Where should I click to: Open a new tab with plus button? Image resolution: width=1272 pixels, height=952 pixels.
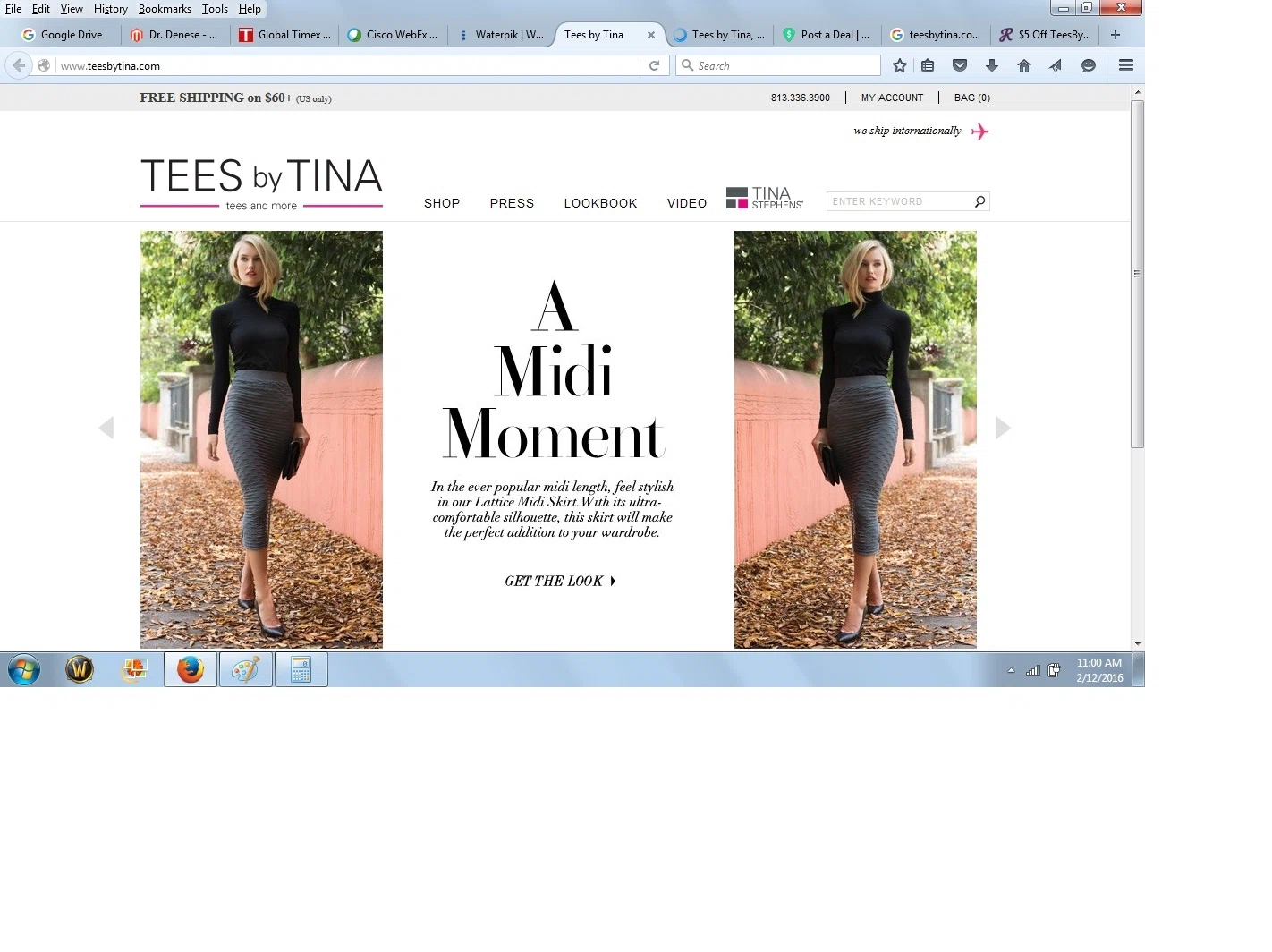pyautogui.click(x=1115, y=35)
